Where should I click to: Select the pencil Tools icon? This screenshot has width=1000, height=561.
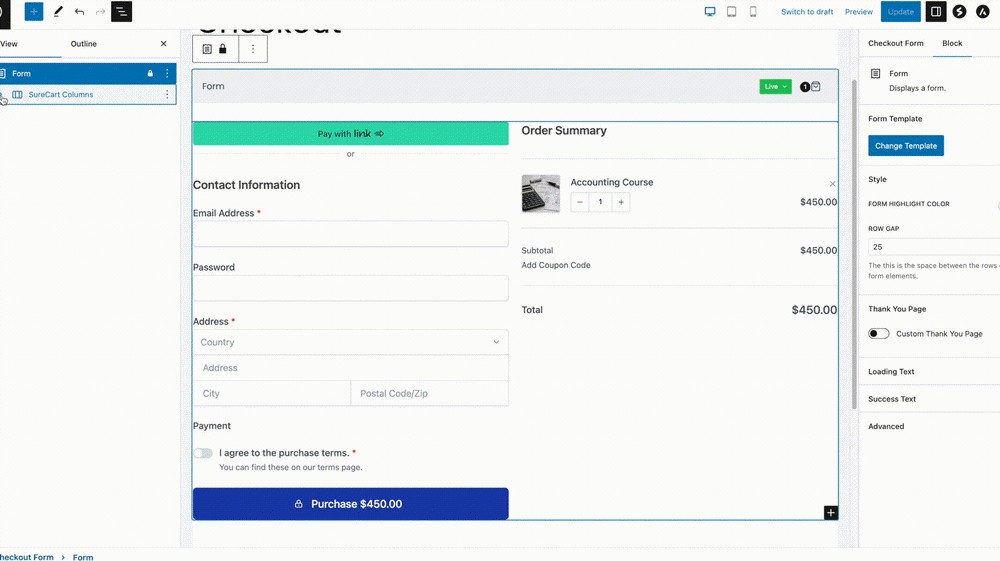(58, 11)
